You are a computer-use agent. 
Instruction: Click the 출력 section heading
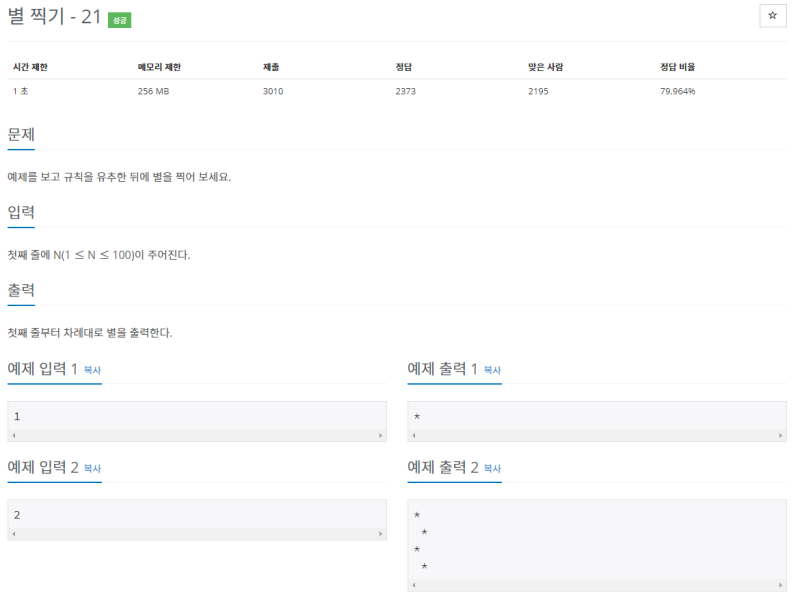pyautogui.click(x=21, y=290)
